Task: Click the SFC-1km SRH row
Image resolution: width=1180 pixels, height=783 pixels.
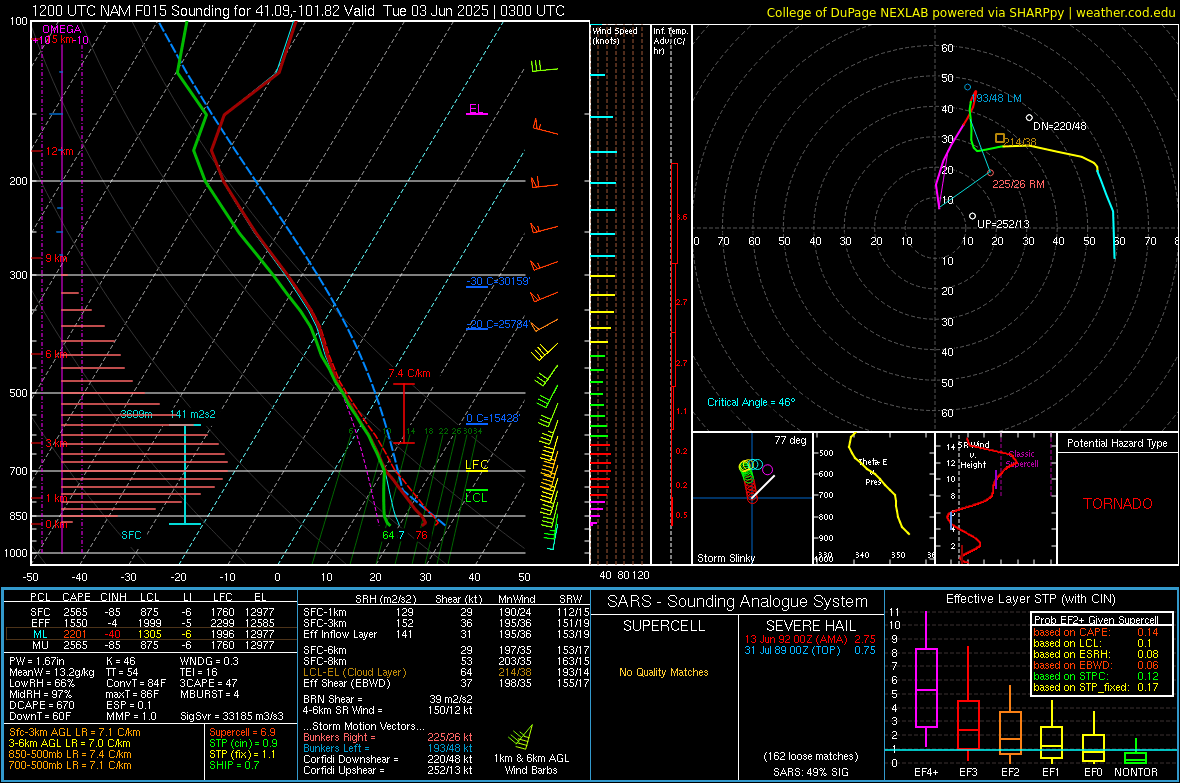Action: pos(446,612)
